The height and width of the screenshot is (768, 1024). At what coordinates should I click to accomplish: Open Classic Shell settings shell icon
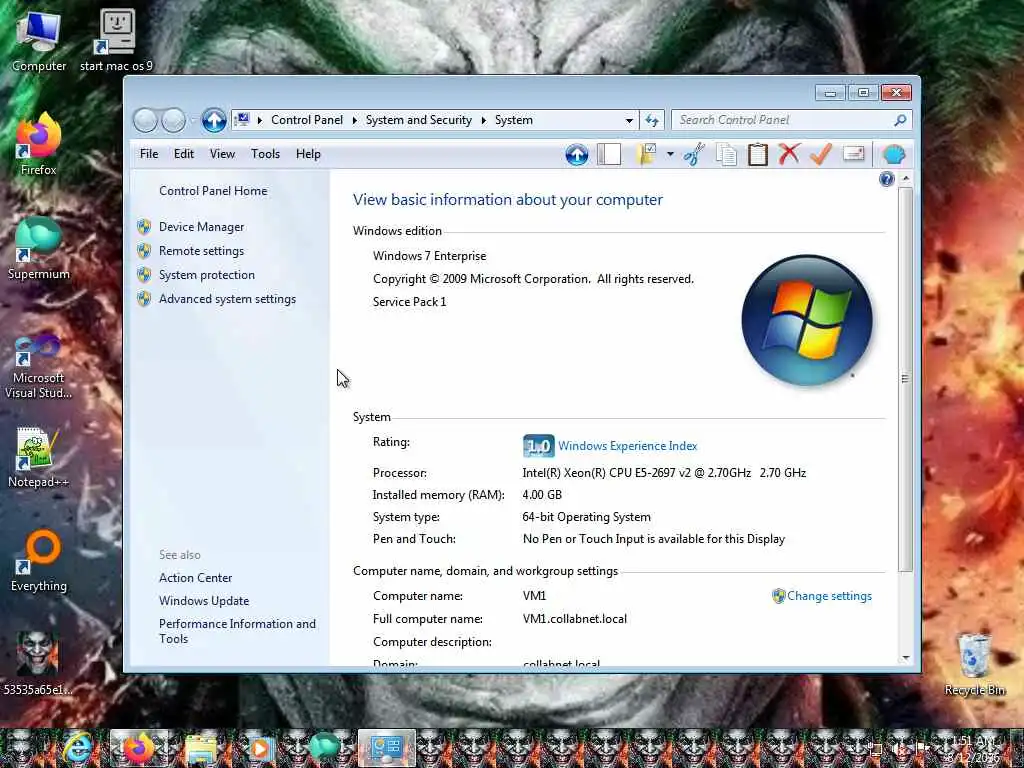[x=893, y=155]
